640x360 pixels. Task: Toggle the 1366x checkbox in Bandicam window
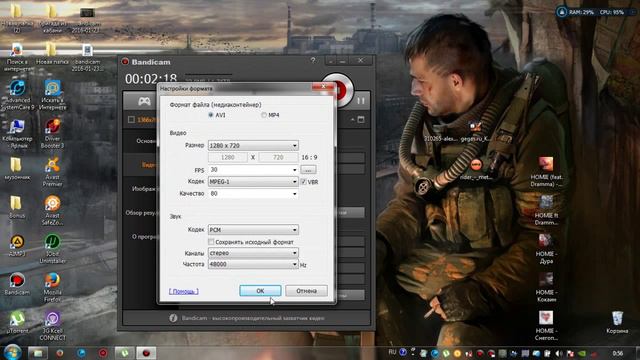point(131,120)
